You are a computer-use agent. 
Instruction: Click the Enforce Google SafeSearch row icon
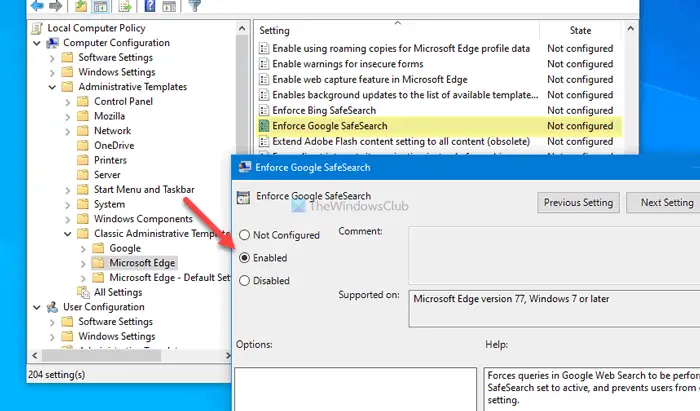pyautogui.click(x=264, y=126)
